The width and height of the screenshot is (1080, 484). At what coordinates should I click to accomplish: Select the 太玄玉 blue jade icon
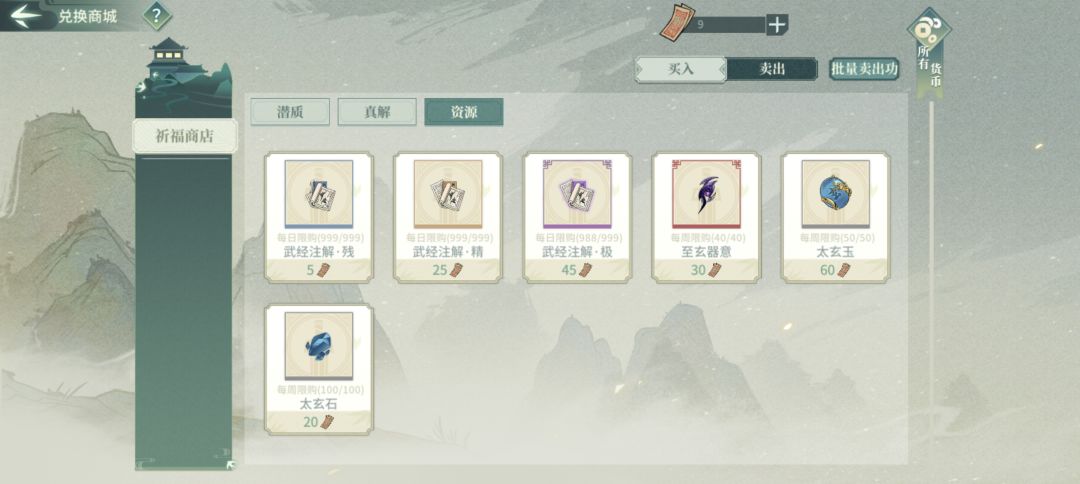835,193
